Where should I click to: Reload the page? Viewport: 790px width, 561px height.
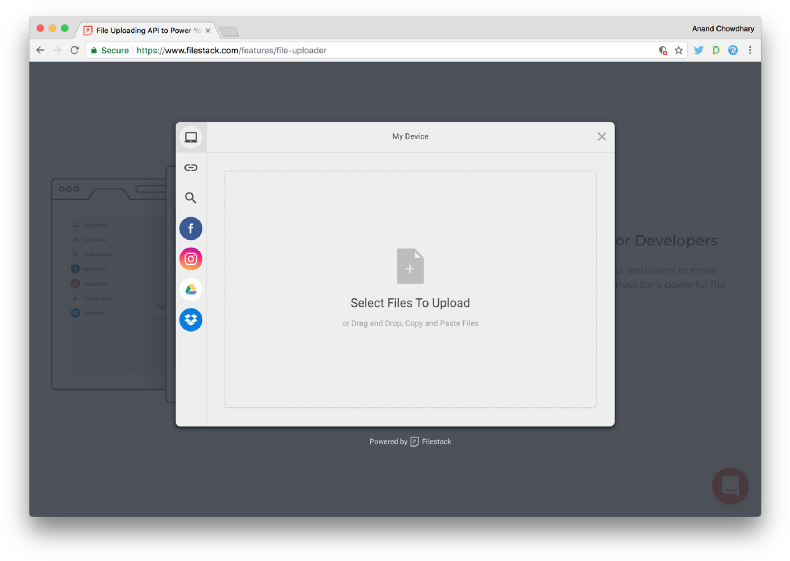[x=74, y=50]
